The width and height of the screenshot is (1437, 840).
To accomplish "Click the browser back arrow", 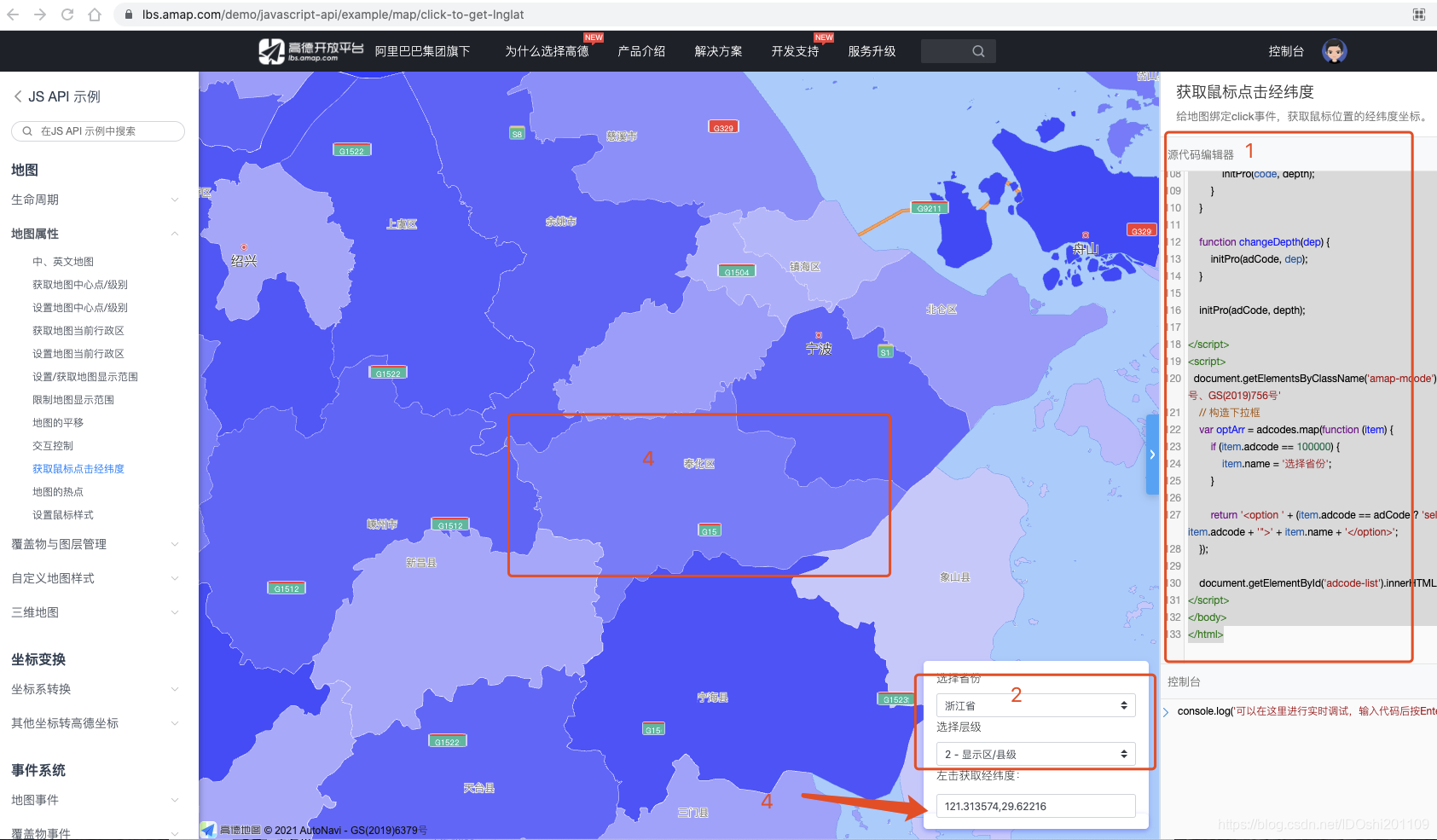I will point(13,14).
